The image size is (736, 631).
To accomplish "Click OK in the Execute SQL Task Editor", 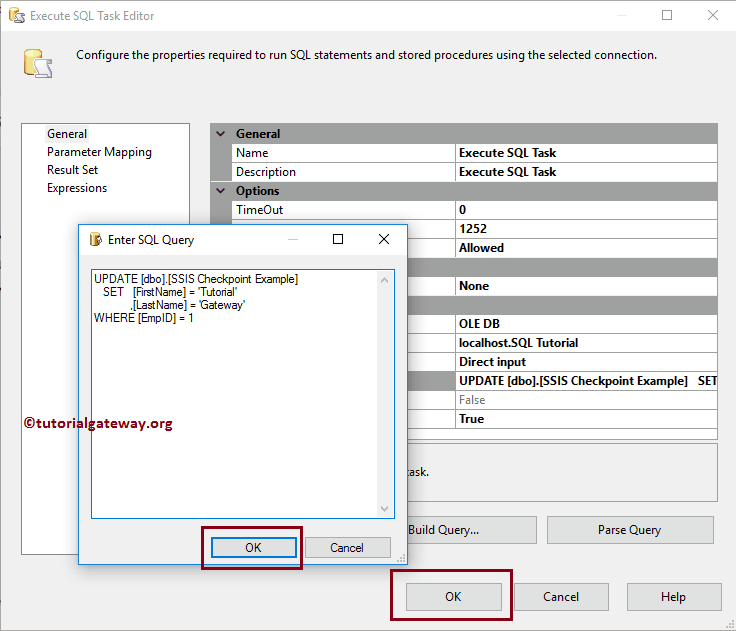I will 453,597.
